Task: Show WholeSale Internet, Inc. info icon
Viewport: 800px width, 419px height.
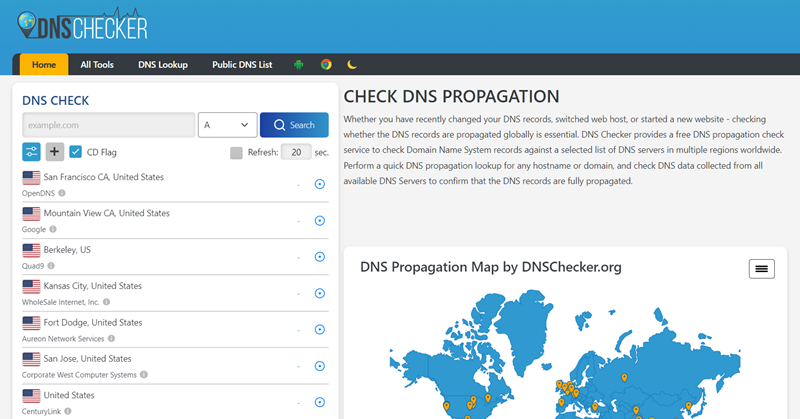Action: point(106,302)
